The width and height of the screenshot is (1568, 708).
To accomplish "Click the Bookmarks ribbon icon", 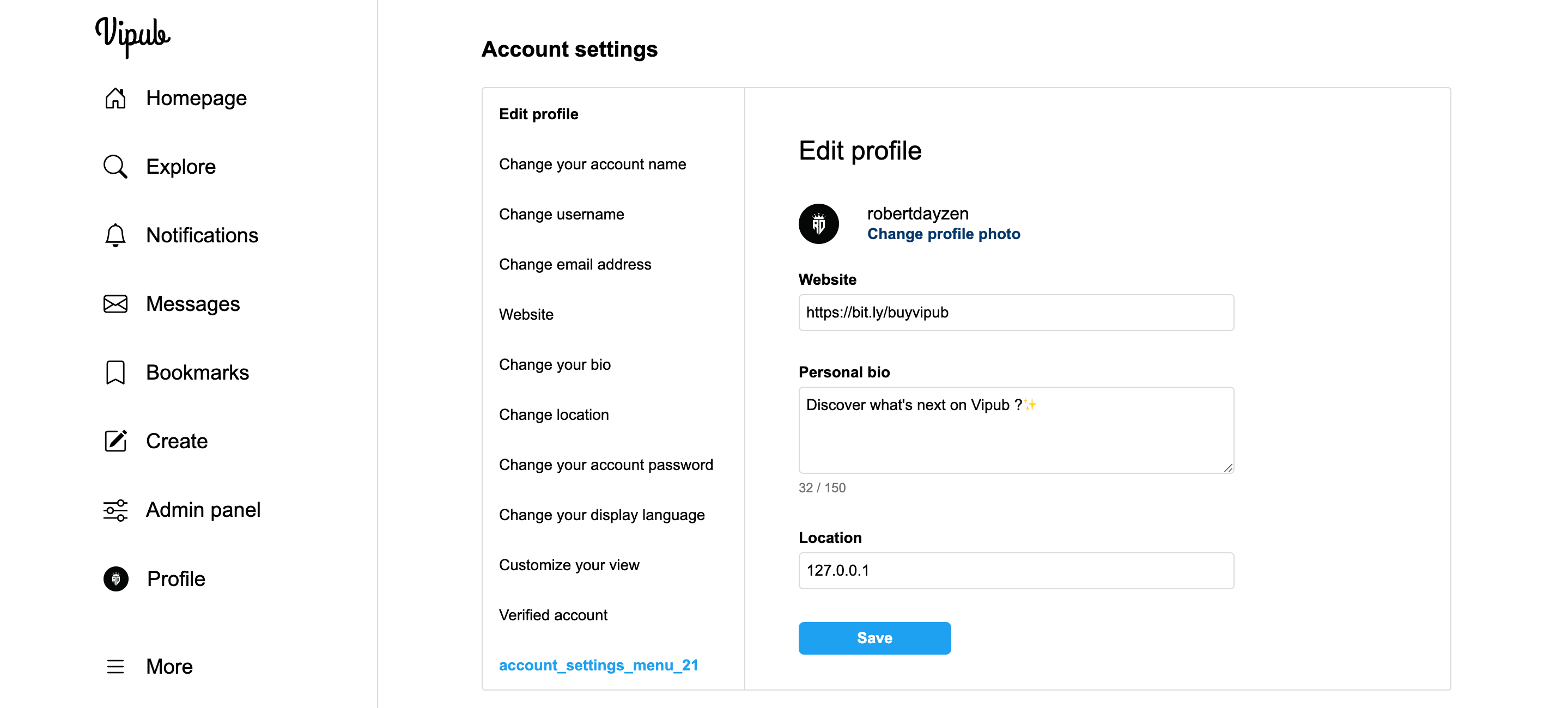I will coord(115,373).
